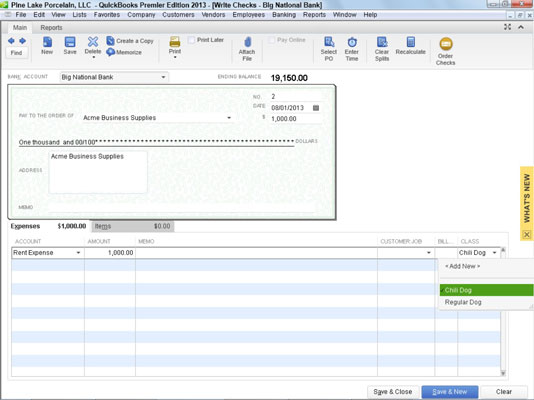Expand the Rent Expense account dropdown
The width and height of the screenshot is (534, 400).
pos(78,253)
